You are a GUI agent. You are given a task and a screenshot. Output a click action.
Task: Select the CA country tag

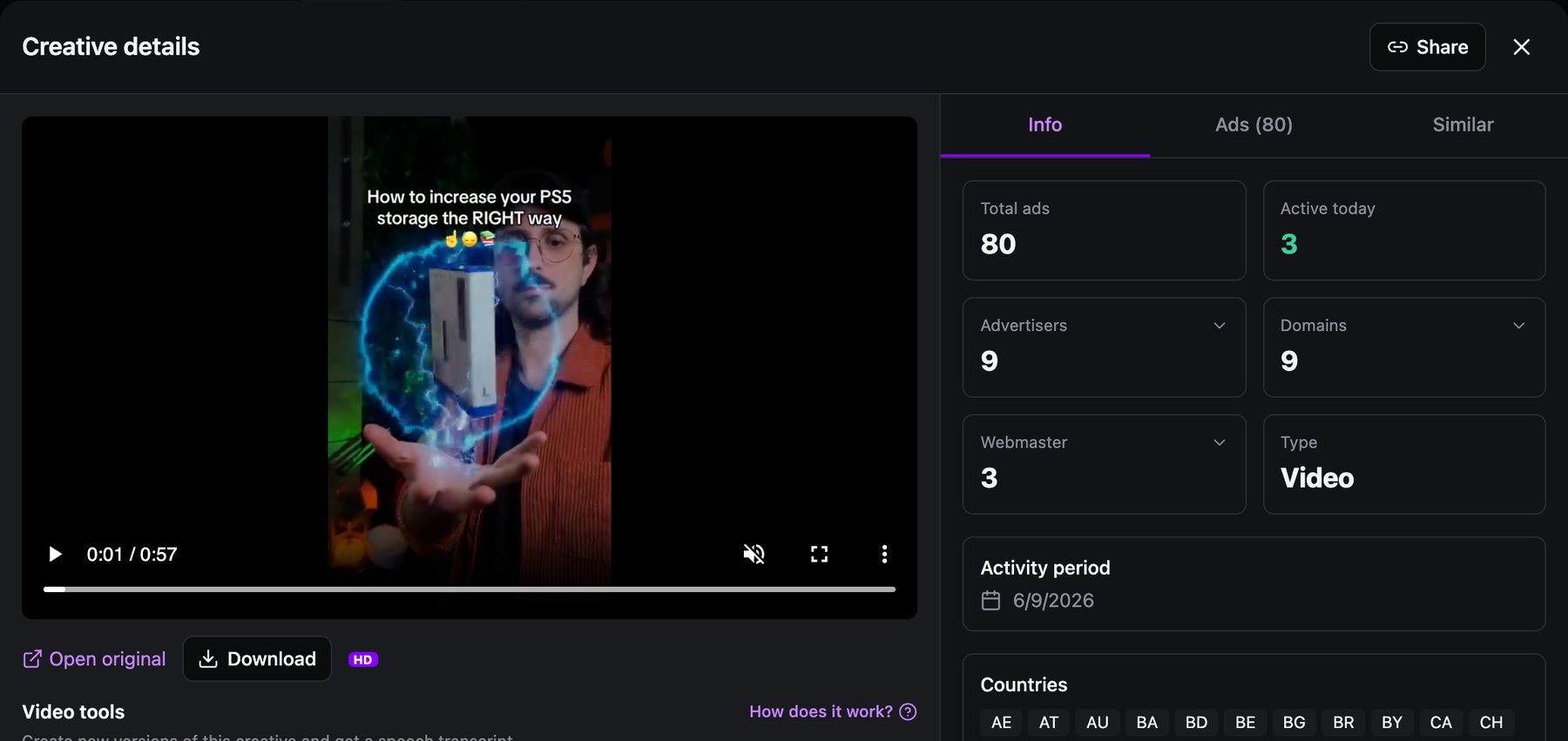click(1441, 723)
